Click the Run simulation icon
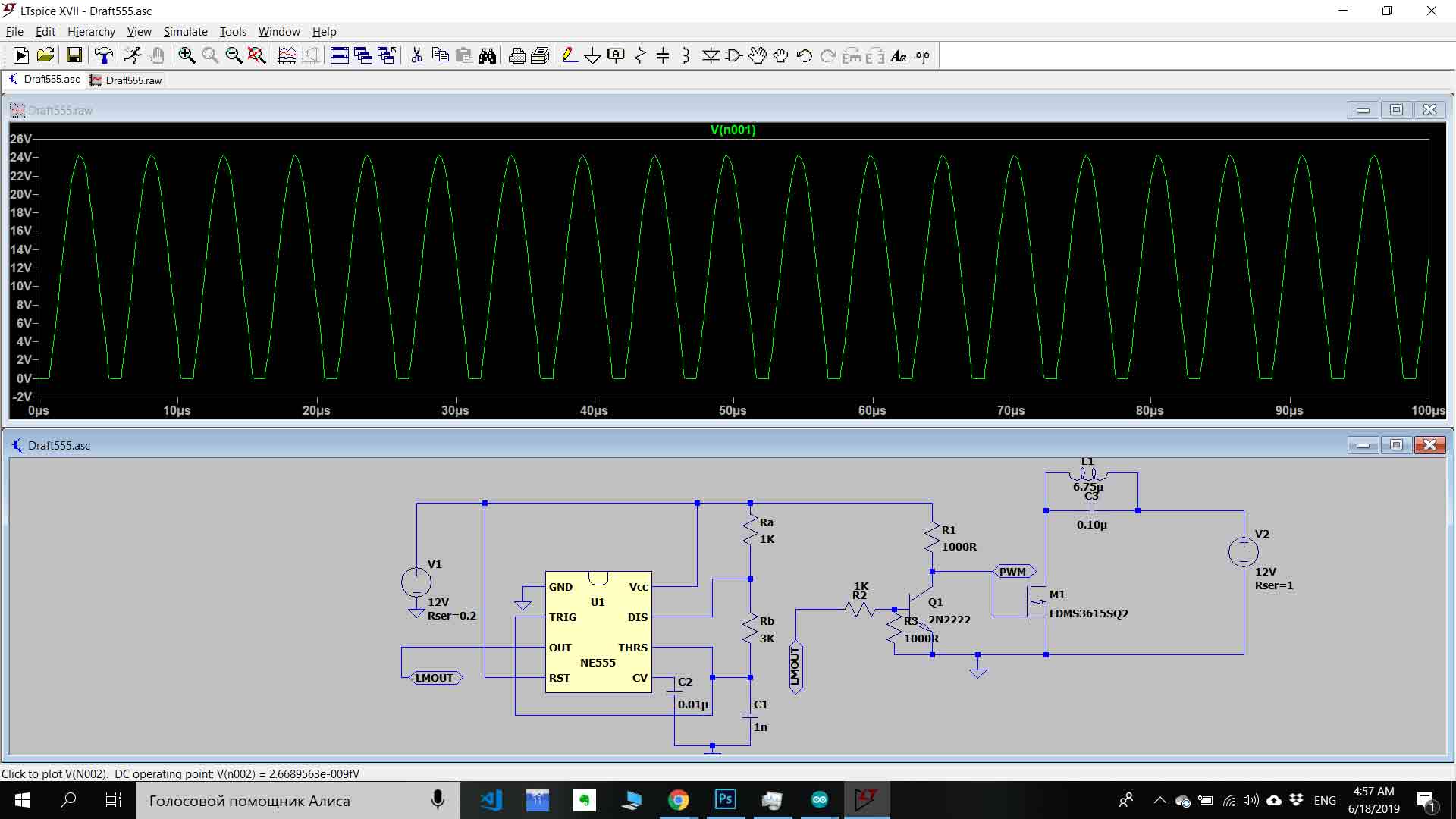The width and height of the screenshot is (1456, 819). (x=21, y=55)
